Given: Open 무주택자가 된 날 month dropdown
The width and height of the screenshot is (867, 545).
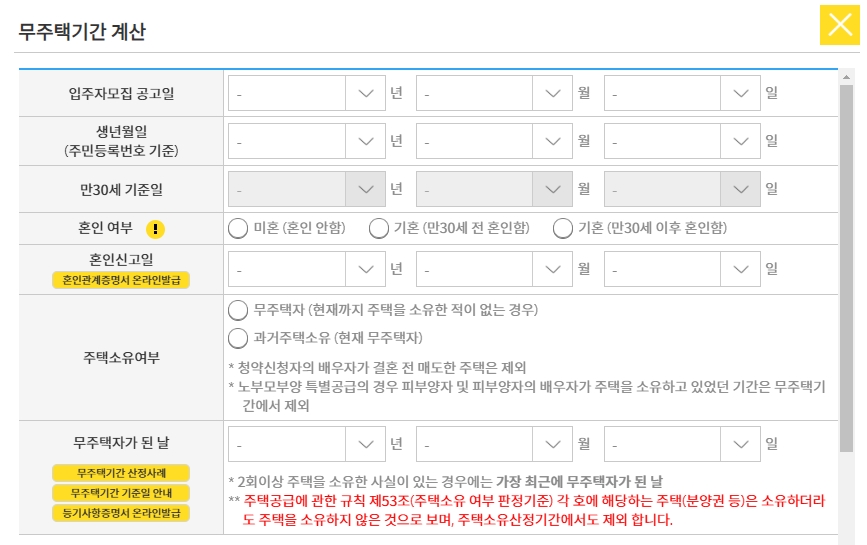Looking at the screenshot, I should [x=494, y=444].
